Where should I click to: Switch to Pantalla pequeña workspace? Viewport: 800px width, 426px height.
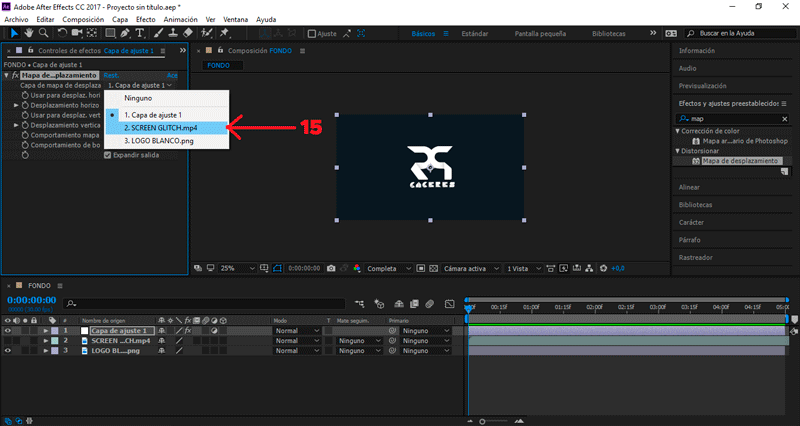tap(540, 34)
